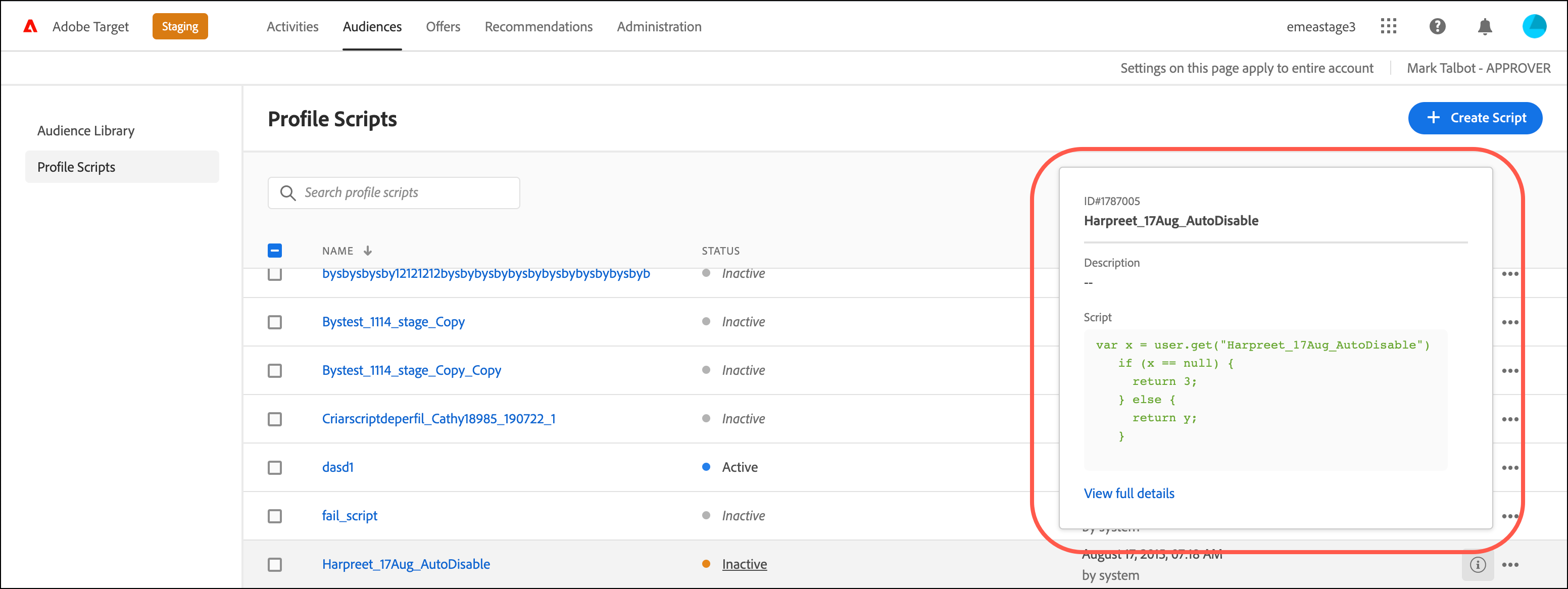This screenshot has width=1568, height=589.
Task: Toggle the select-all header checkbox
Action: pos(274,251)
